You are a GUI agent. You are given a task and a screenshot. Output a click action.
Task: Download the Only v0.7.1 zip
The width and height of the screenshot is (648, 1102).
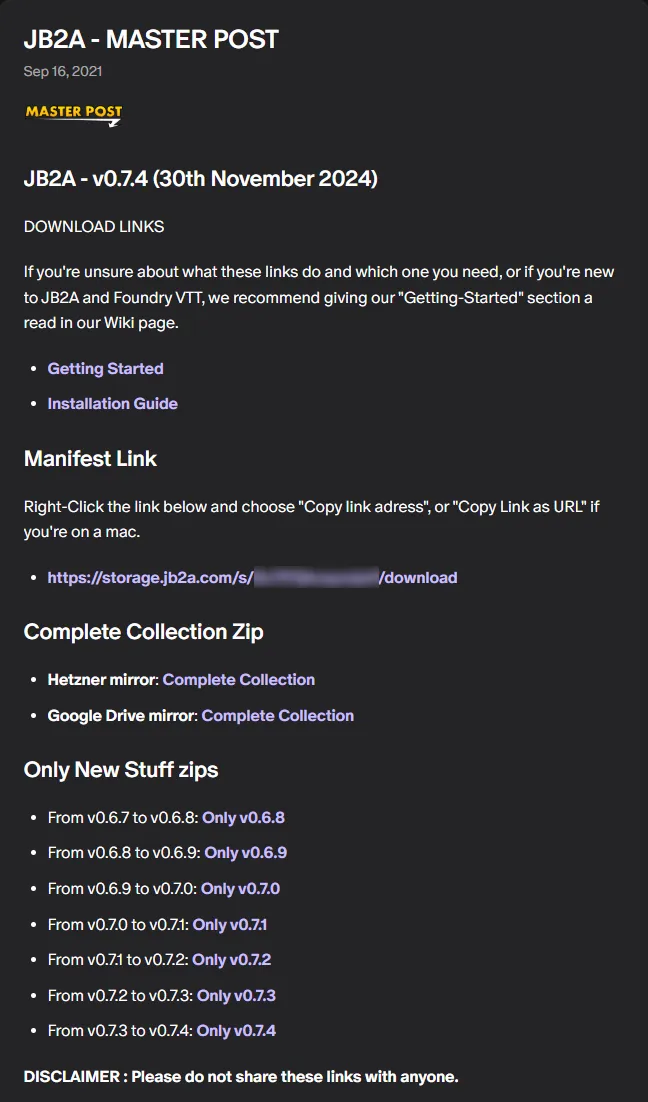(x=230, y=924)
